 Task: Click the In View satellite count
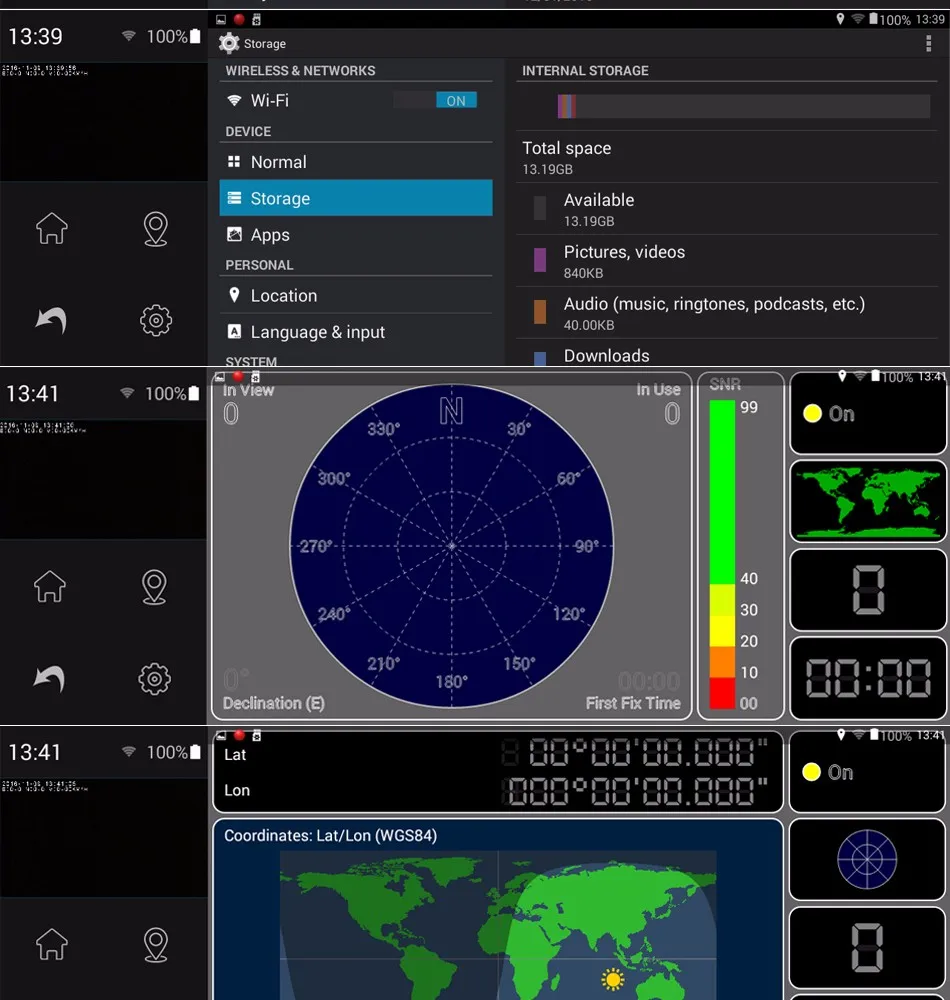tap(231, 414)
